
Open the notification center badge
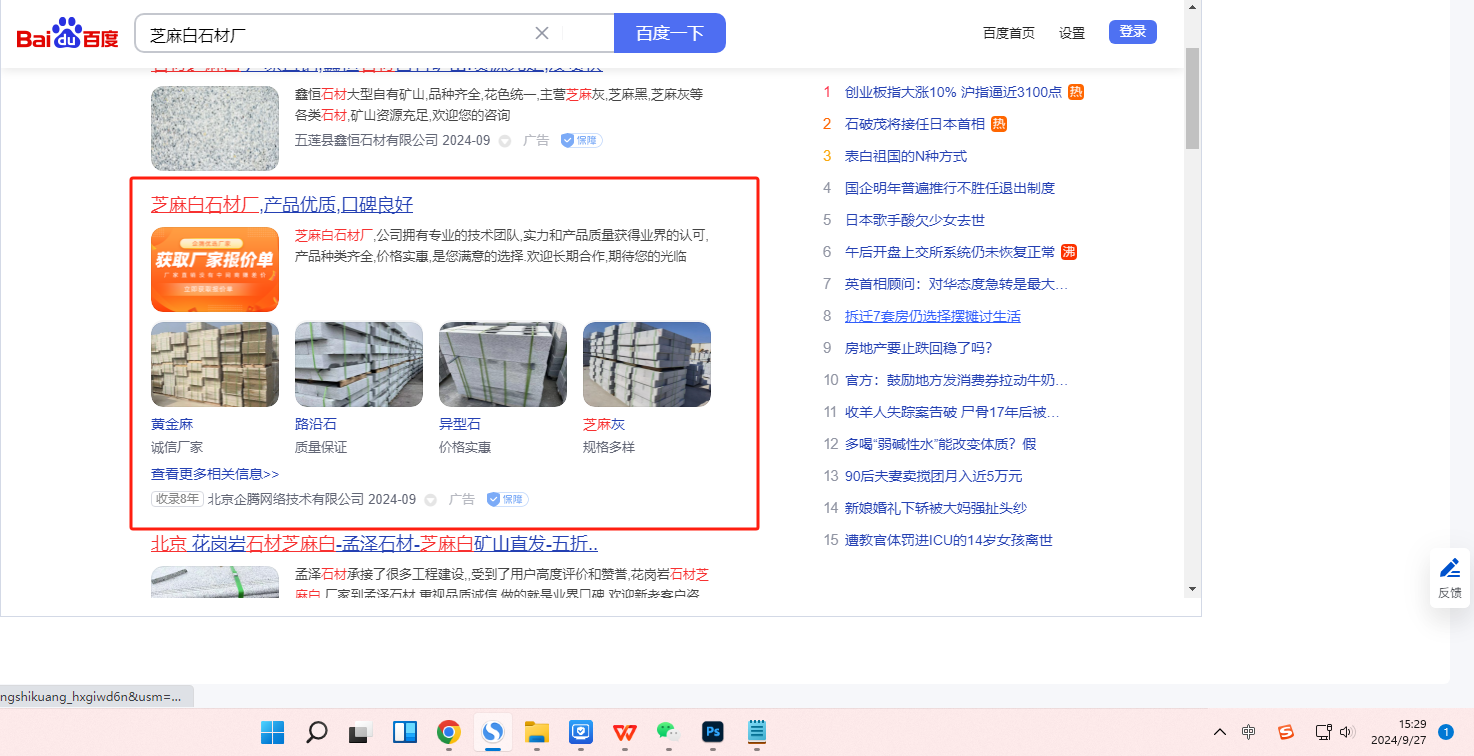pos(1445,732)
